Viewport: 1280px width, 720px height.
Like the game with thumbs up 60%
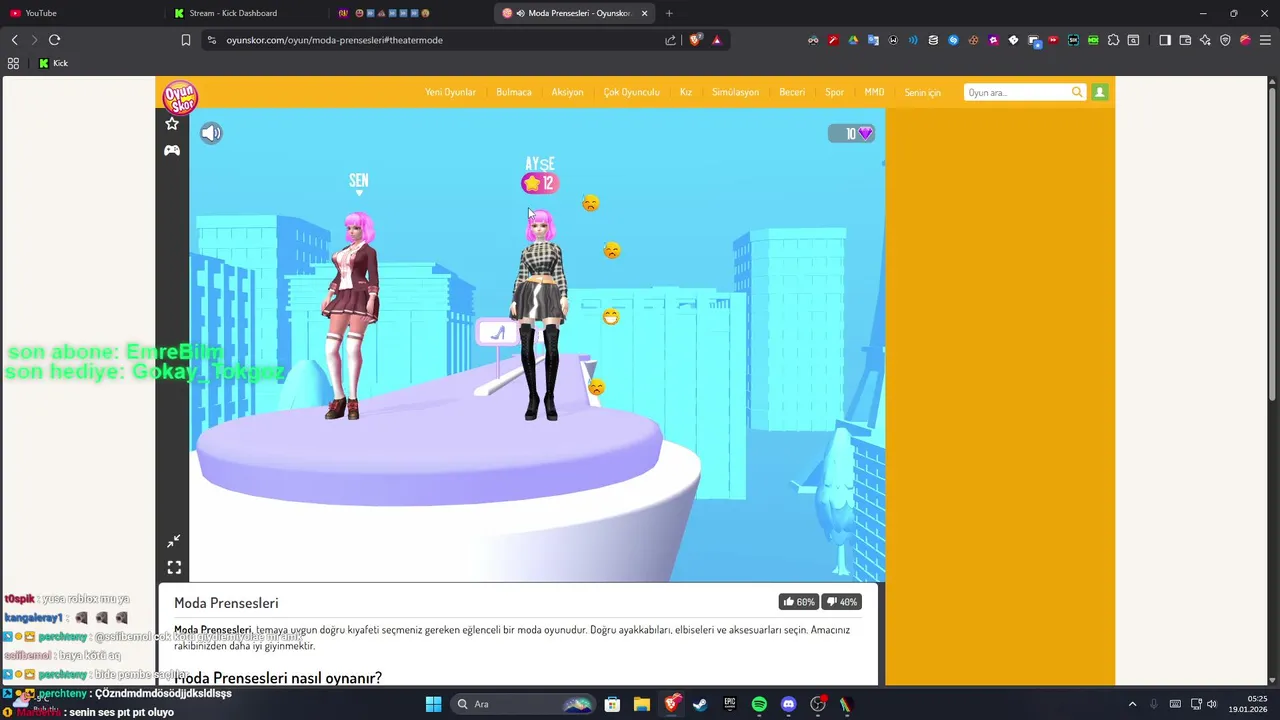[799, 602]
